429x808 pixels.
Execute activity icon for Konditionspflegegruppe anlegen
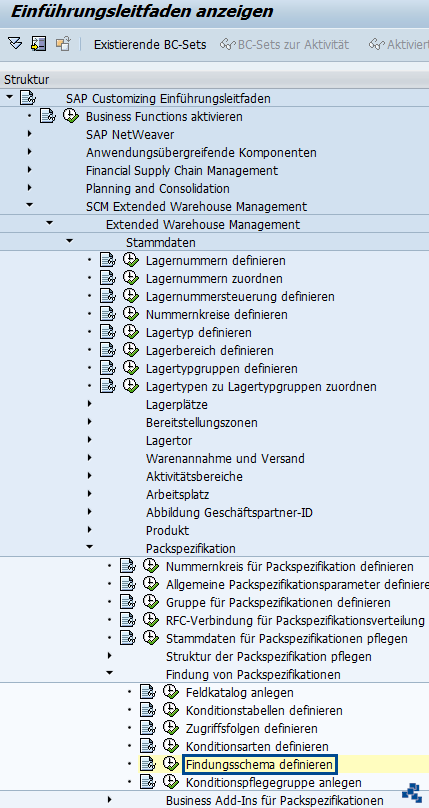171,782
